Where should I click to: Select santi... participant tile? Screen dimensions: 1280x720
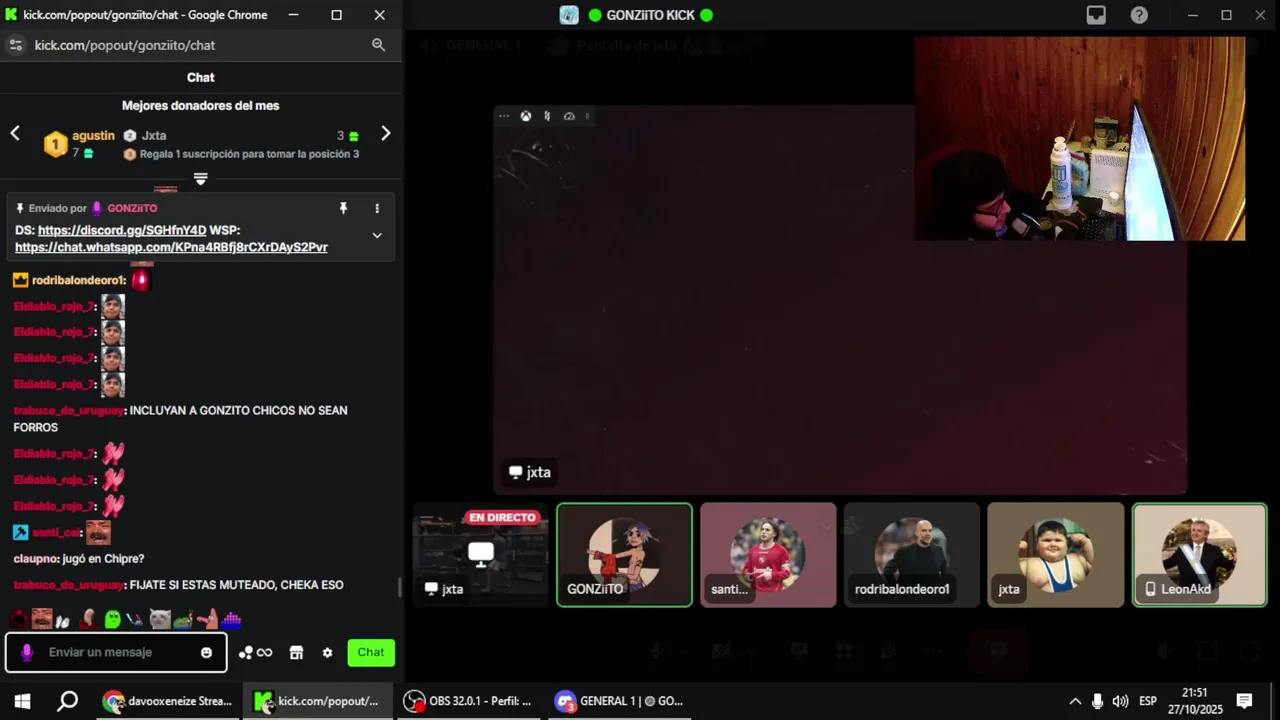[768, 555]
